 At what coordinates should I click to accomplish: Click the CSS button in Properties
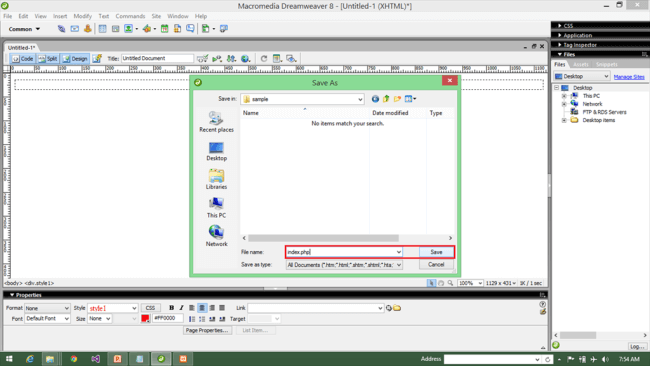[150, 308]
